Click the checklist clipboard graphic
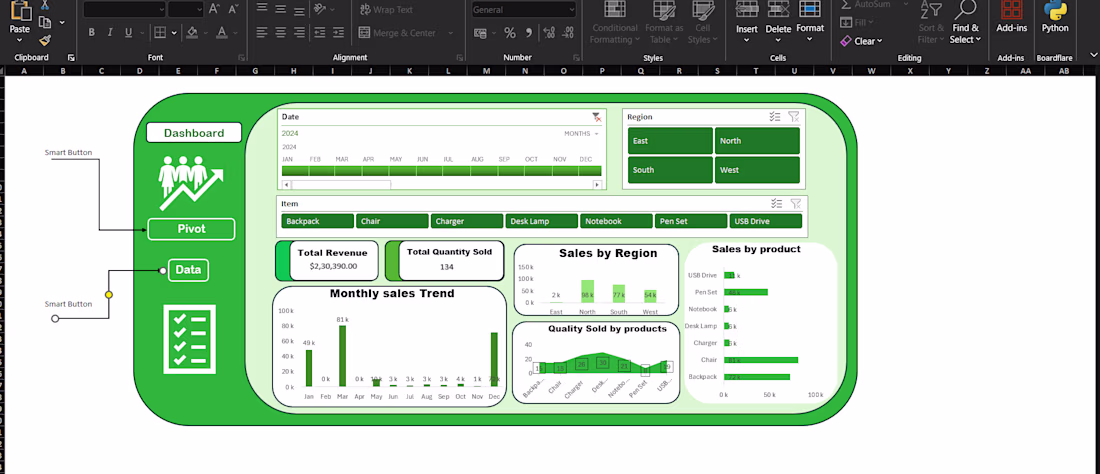Viewport: 1100px width, 474px height. point(189,339)
